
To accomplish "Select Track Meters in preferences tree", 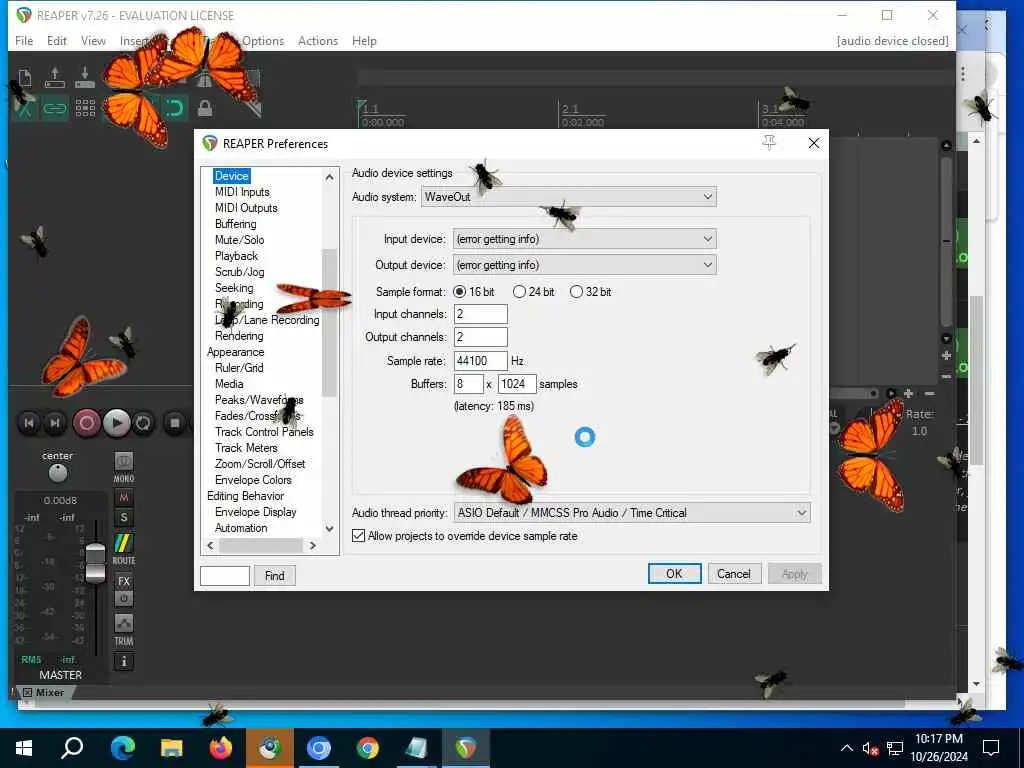I will point(246,448).
